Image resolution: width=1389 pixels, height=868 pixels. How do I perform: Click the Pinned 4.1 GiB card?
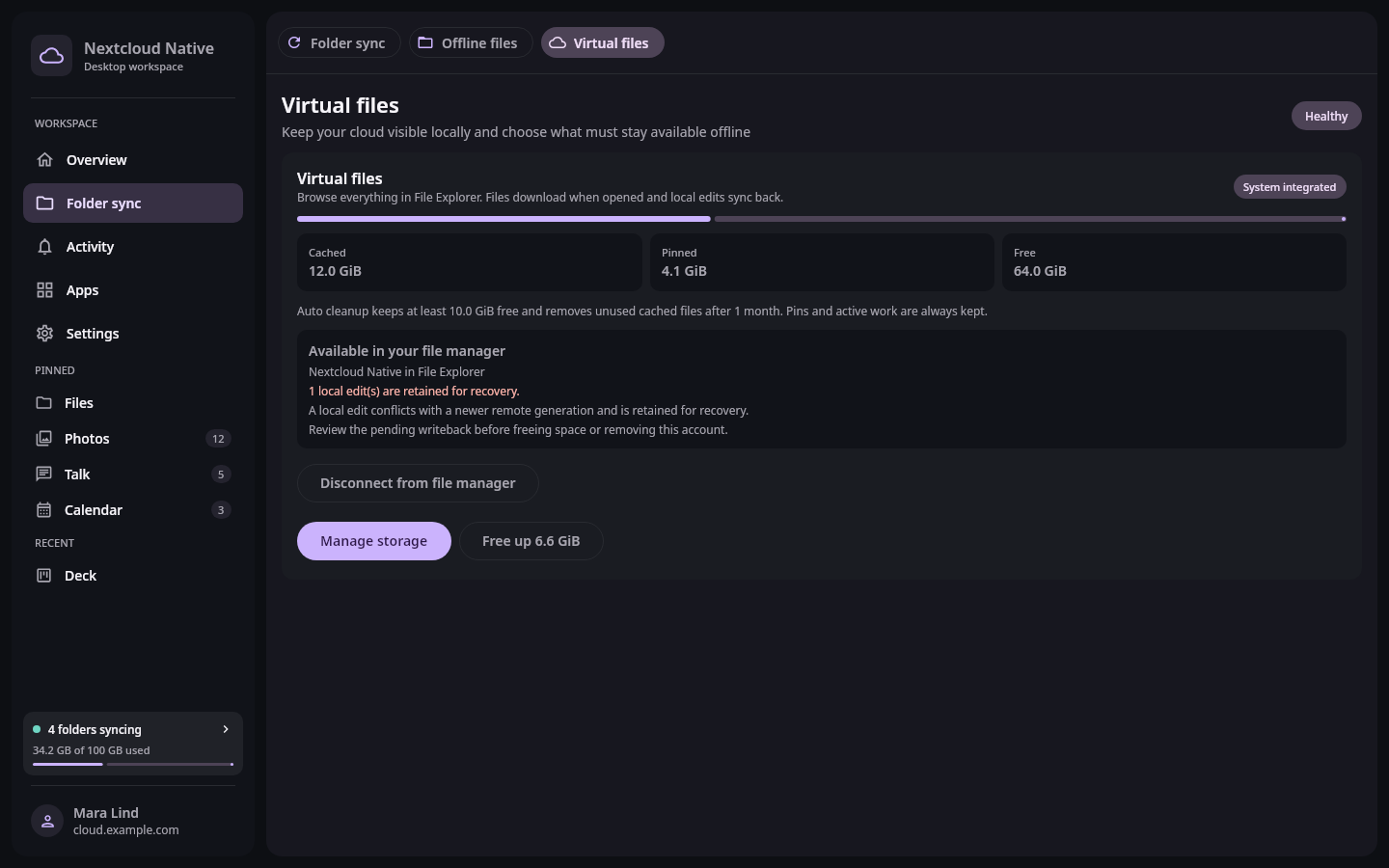822,262
